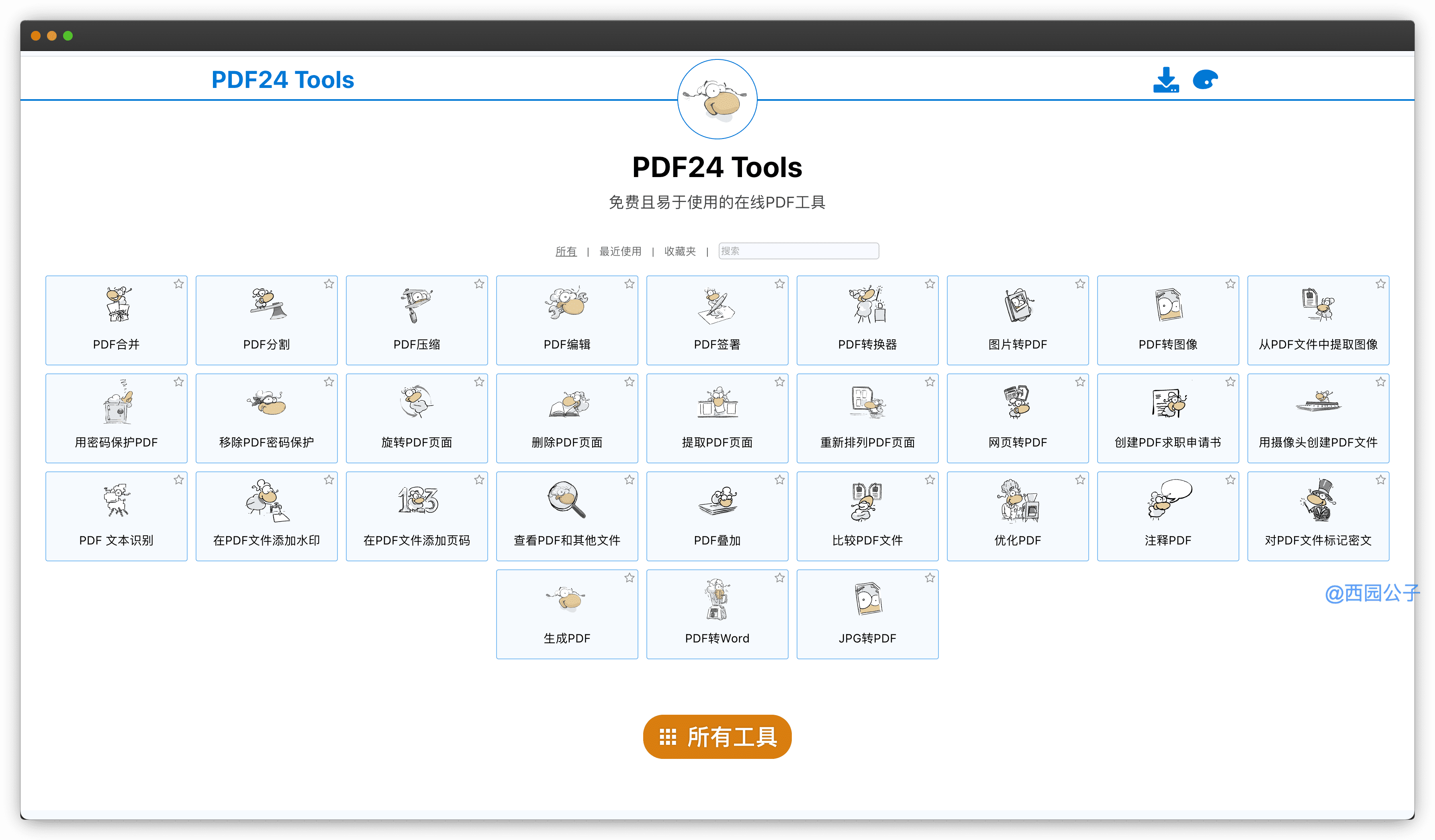Viewport: 1435px width, 840px height.
Task: Open the PDF签署 sign tool
Action: 717,320
